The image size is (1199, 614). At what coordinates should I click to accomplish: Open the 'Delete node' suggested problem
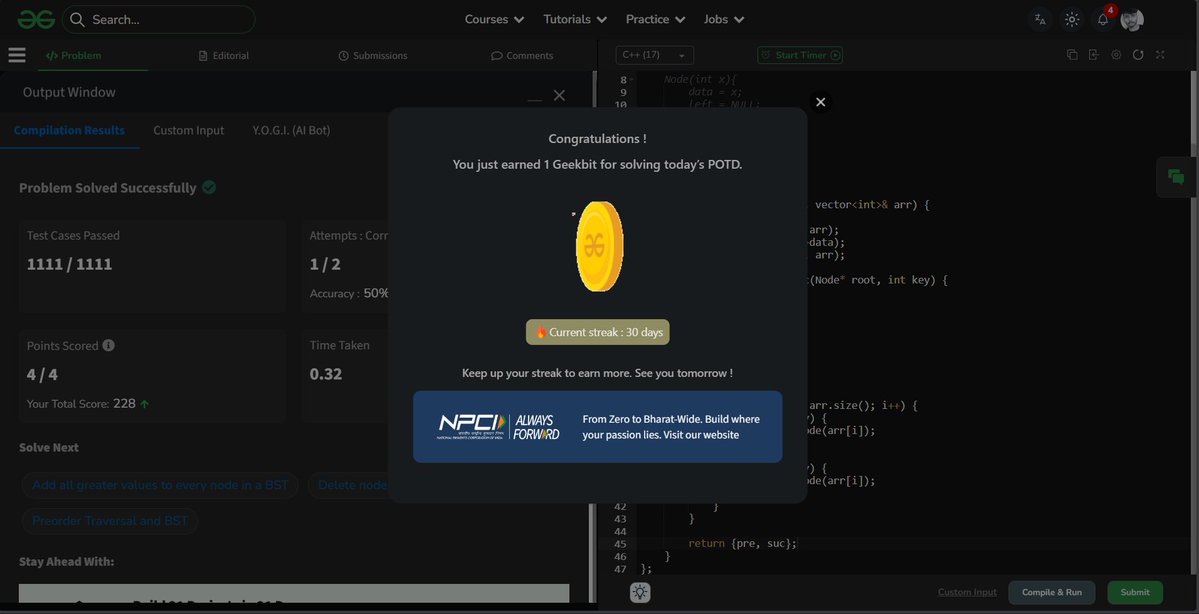(349, 485)
